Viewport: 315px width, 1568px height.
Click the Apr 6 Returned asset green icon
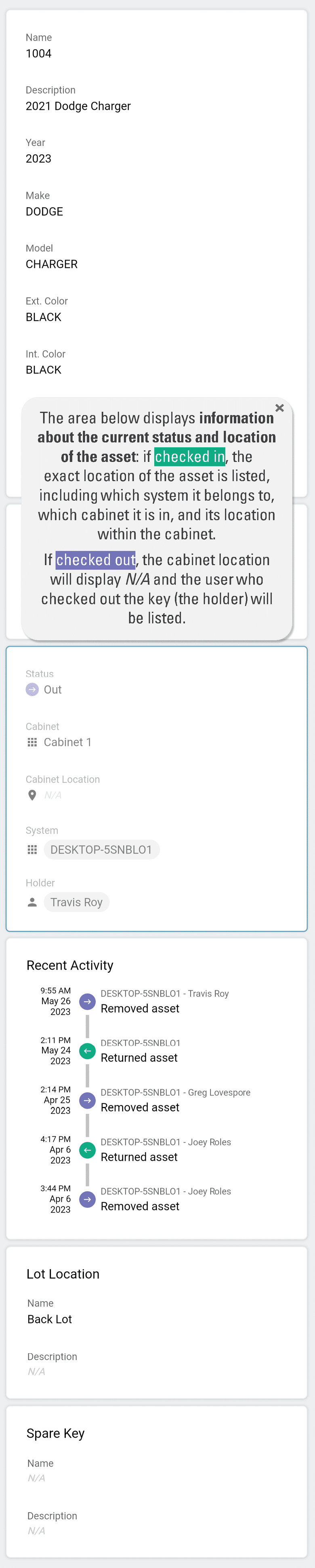click(x=87, y=1150)
